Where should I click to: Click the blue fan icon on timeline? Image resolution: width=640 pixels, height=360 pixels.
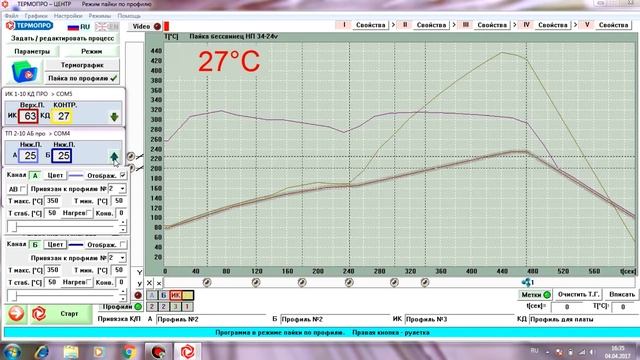(527, 282)
